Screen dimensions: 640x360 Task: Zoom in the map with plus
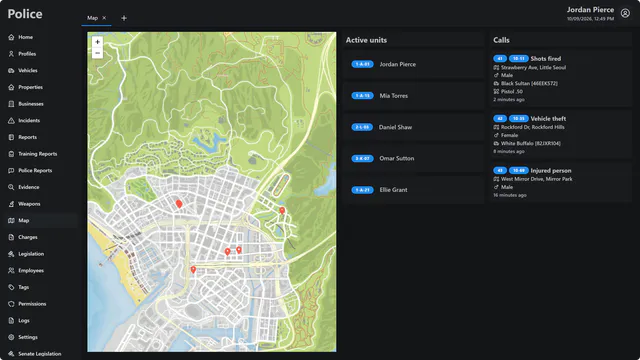97,42
